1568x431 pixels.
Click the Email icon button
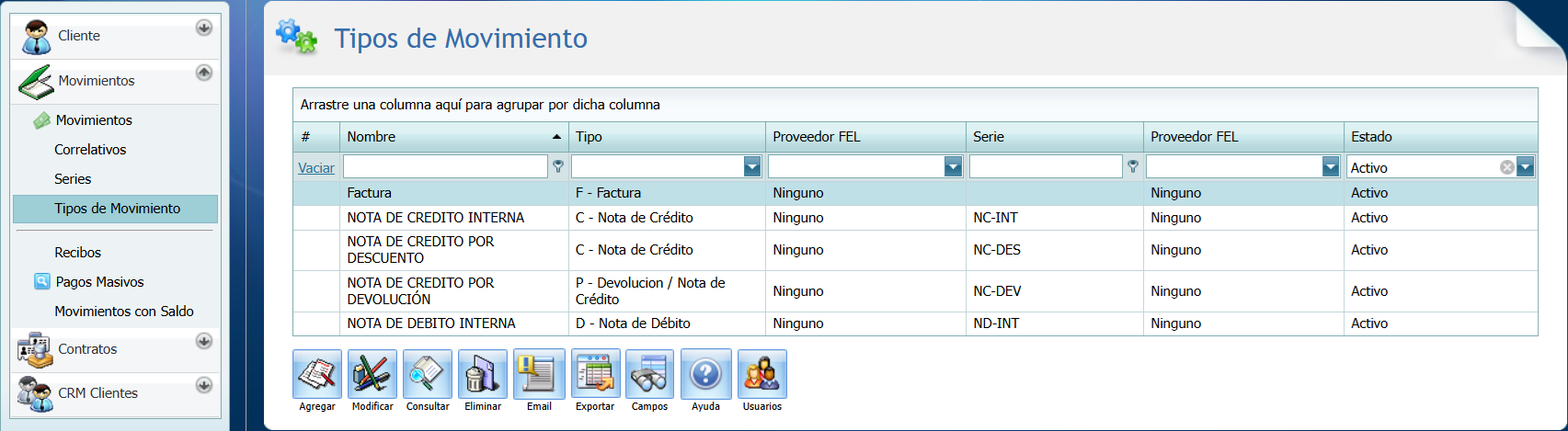click(539, 374)
